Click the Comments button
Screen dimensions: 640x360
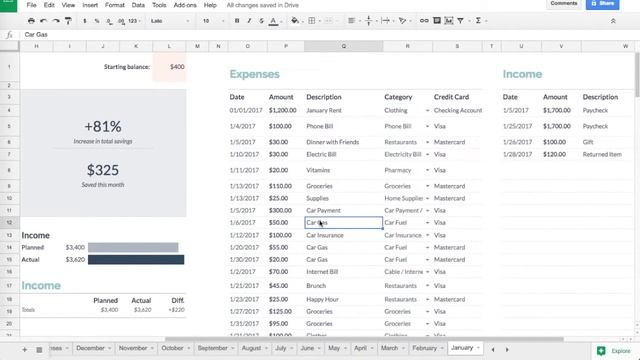click(x=564, y=4)
